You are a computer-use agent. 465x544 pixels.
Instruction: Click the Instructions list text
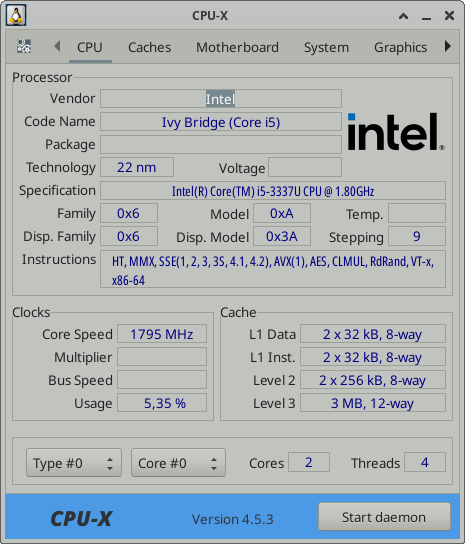(x=273, y=269)
